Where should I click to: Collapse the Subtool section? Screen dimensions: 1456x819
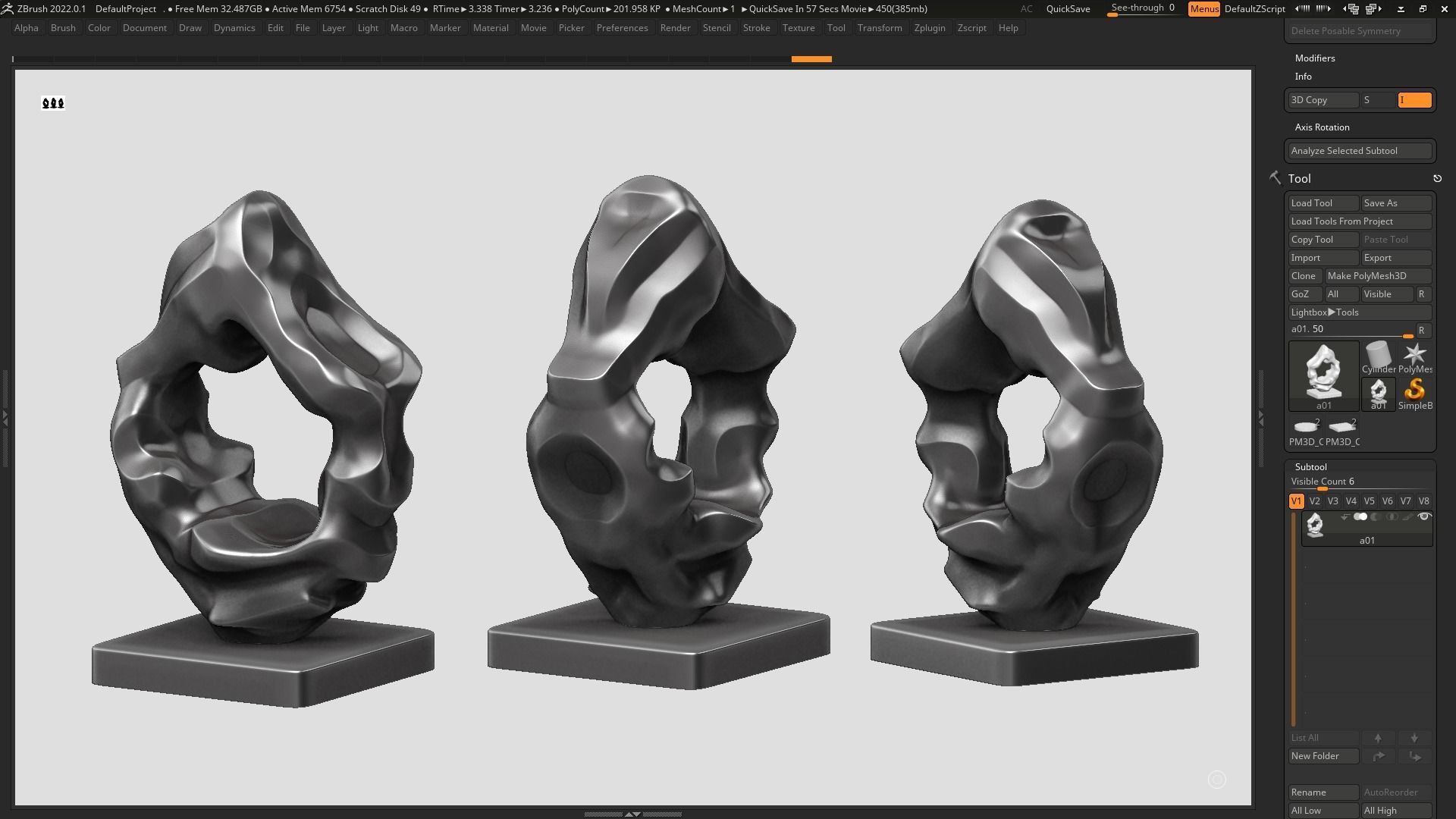(x=1310, y=467)
